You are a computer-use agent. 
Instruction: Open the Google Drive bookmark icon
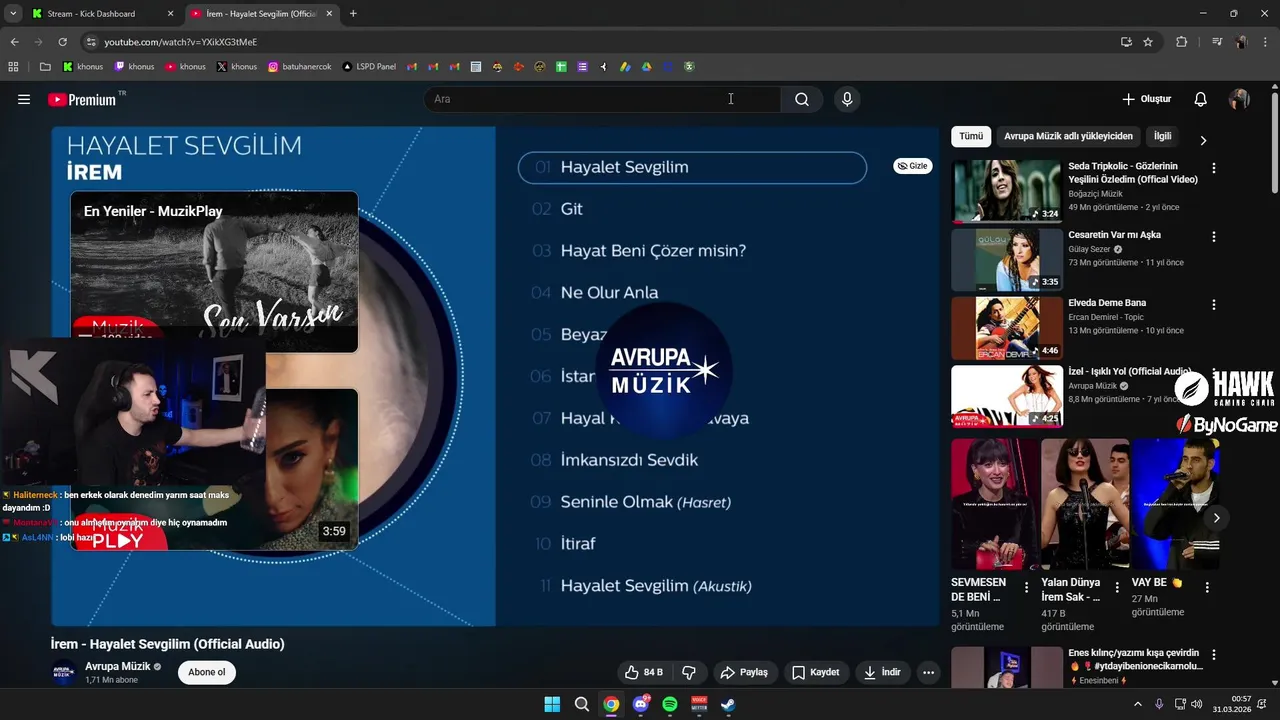[646, 67]
